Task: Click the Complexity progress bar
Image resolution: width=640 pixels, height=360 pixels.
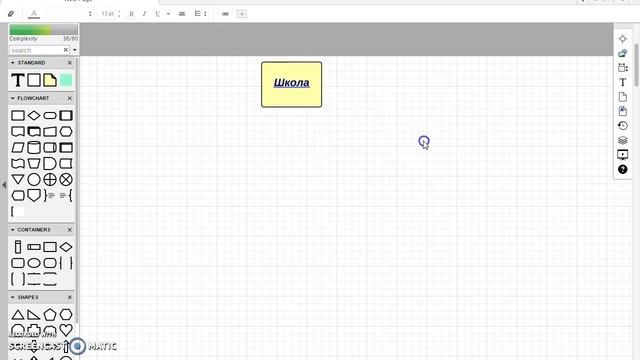Action: [43, 29]
